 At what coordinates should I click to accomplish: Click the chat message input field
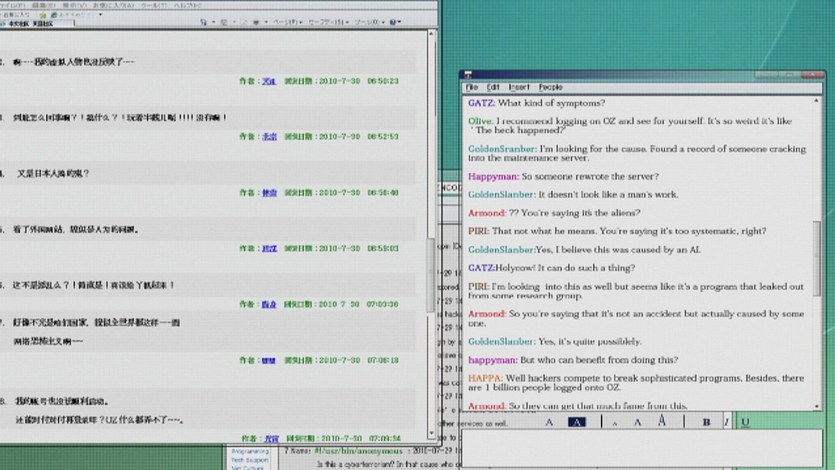640,450
